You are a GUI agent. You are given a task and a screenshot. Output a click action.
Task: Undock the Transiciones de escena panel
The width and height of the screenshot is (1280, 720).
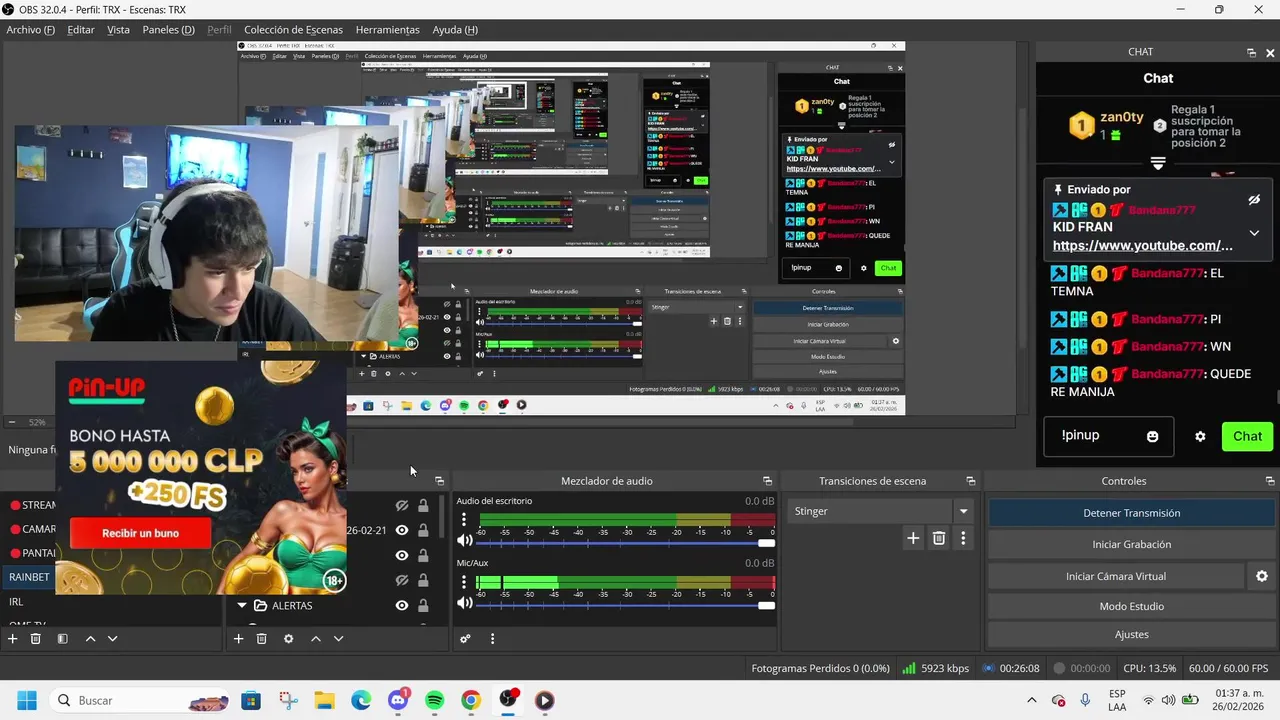coord(970,481)
